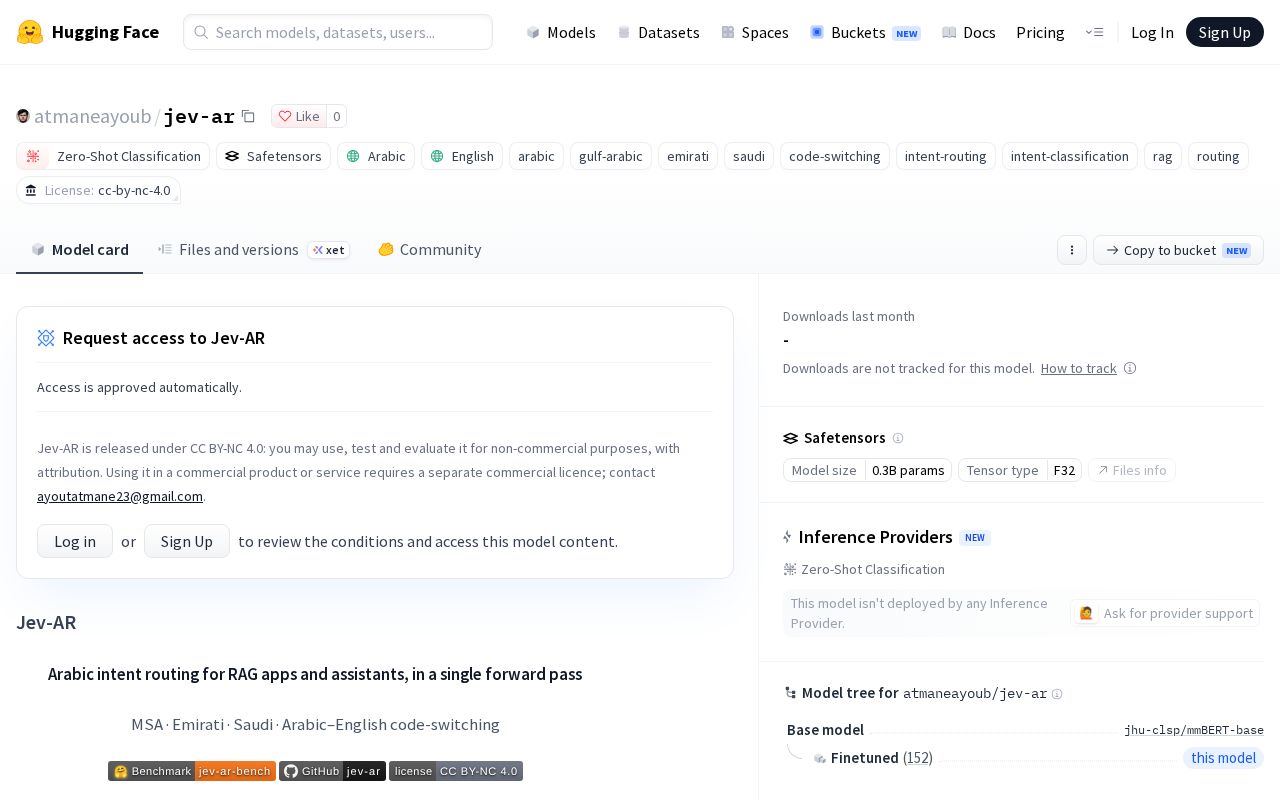Viewport: 1280px width, 800px height.
Task: Like the jev-ar model
Action: point(299,116)
